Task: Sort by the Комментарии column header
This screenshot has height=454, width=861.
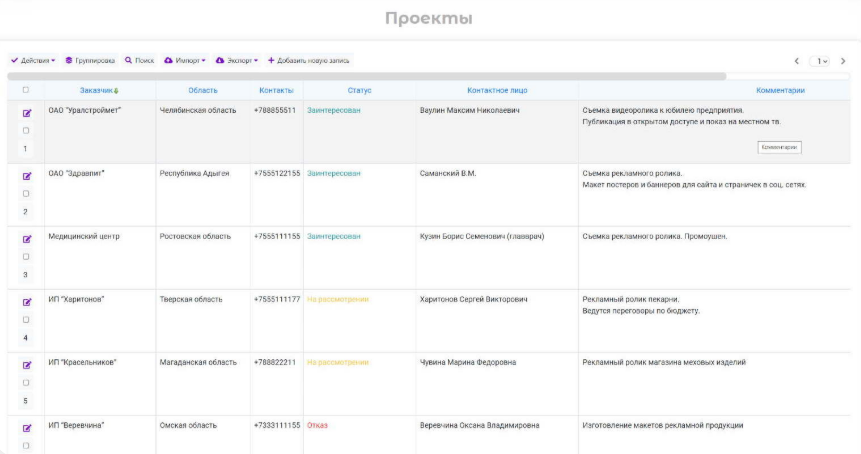Action: (780, 91)
